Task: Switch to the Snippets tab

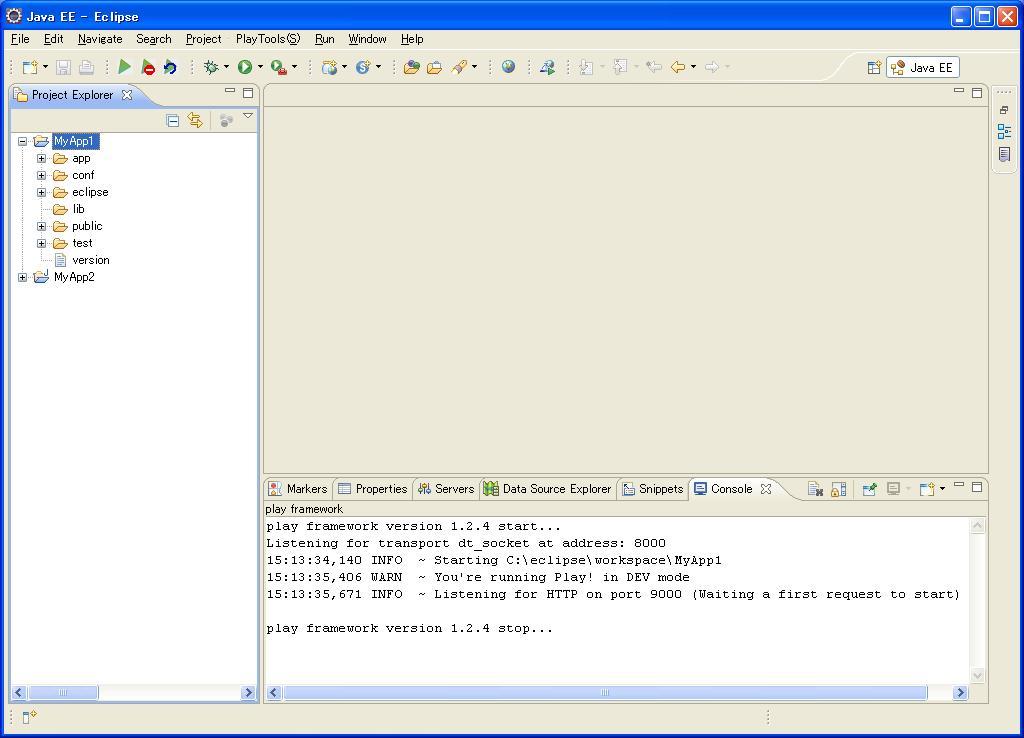Action: pos(652,489)
